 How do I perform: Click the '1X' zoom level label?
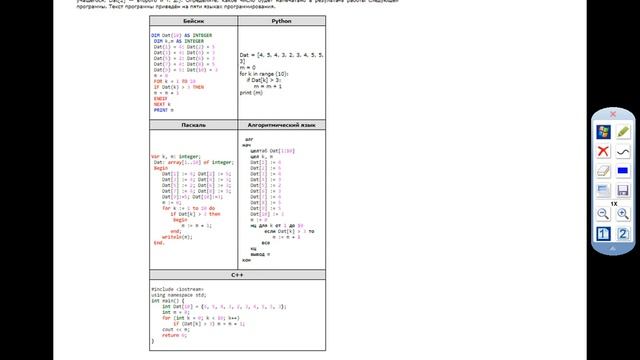tap(614, 204)
